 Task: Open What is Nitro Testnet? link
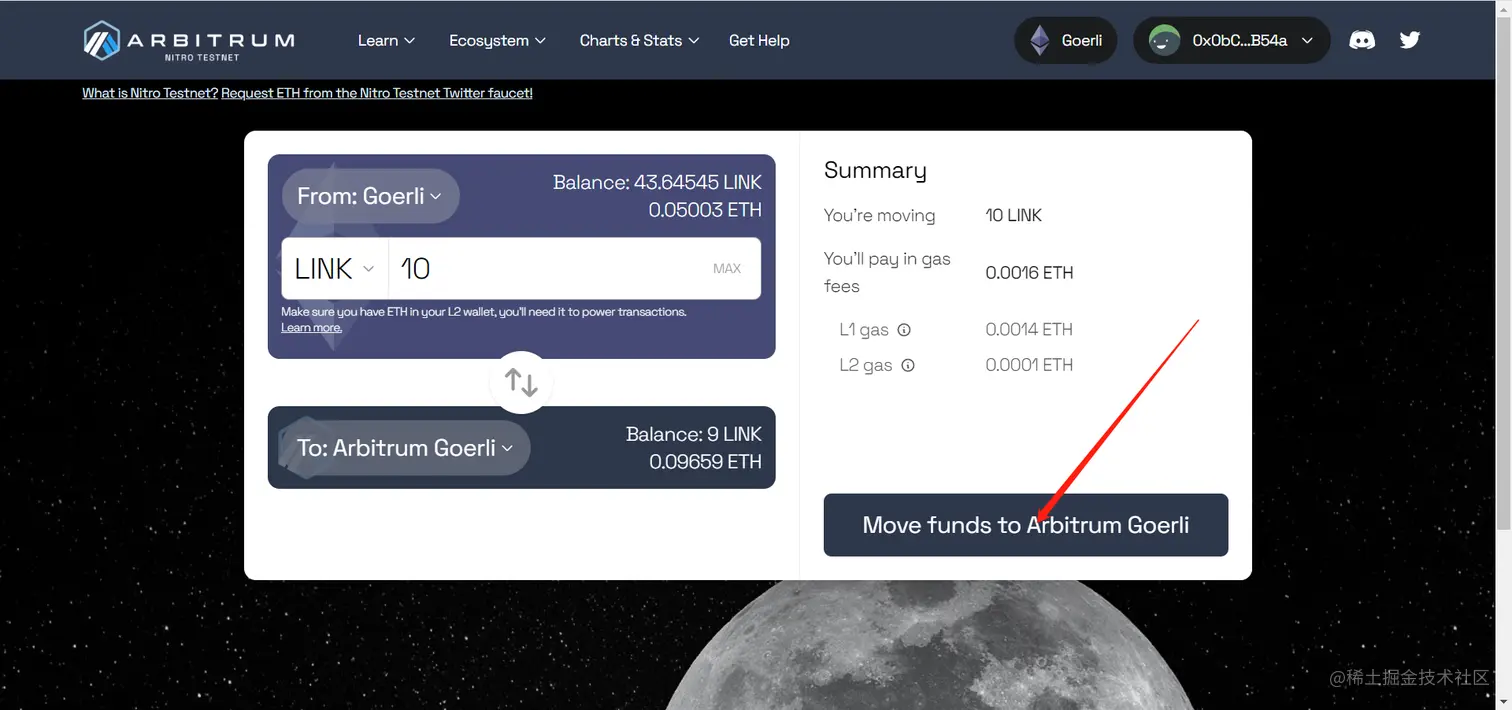click(x=150, y=93)
